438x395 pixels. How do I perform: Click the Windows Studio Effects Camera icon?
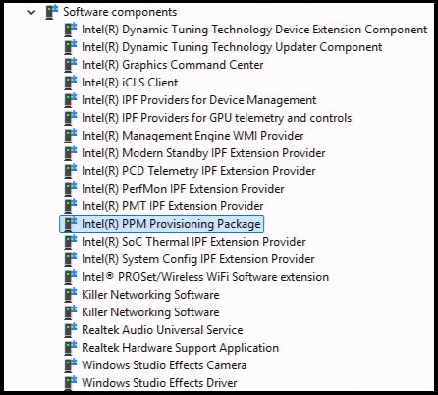pos(71,365)
